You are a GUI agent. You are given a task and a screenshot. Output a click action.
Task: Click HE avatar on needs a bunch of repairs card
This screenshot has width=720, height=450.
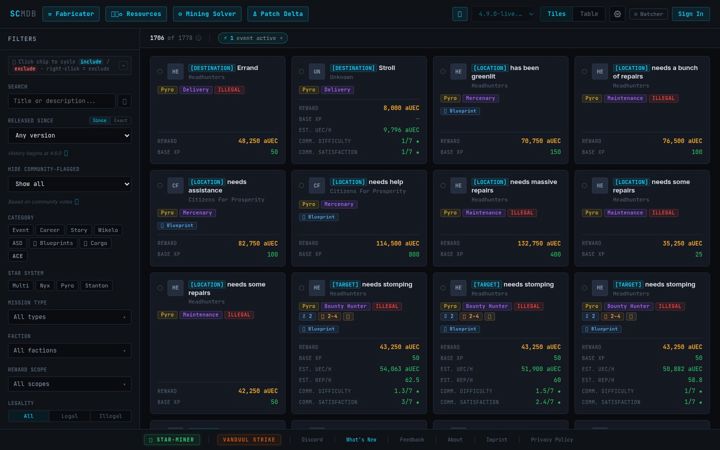tap(600, 71)
